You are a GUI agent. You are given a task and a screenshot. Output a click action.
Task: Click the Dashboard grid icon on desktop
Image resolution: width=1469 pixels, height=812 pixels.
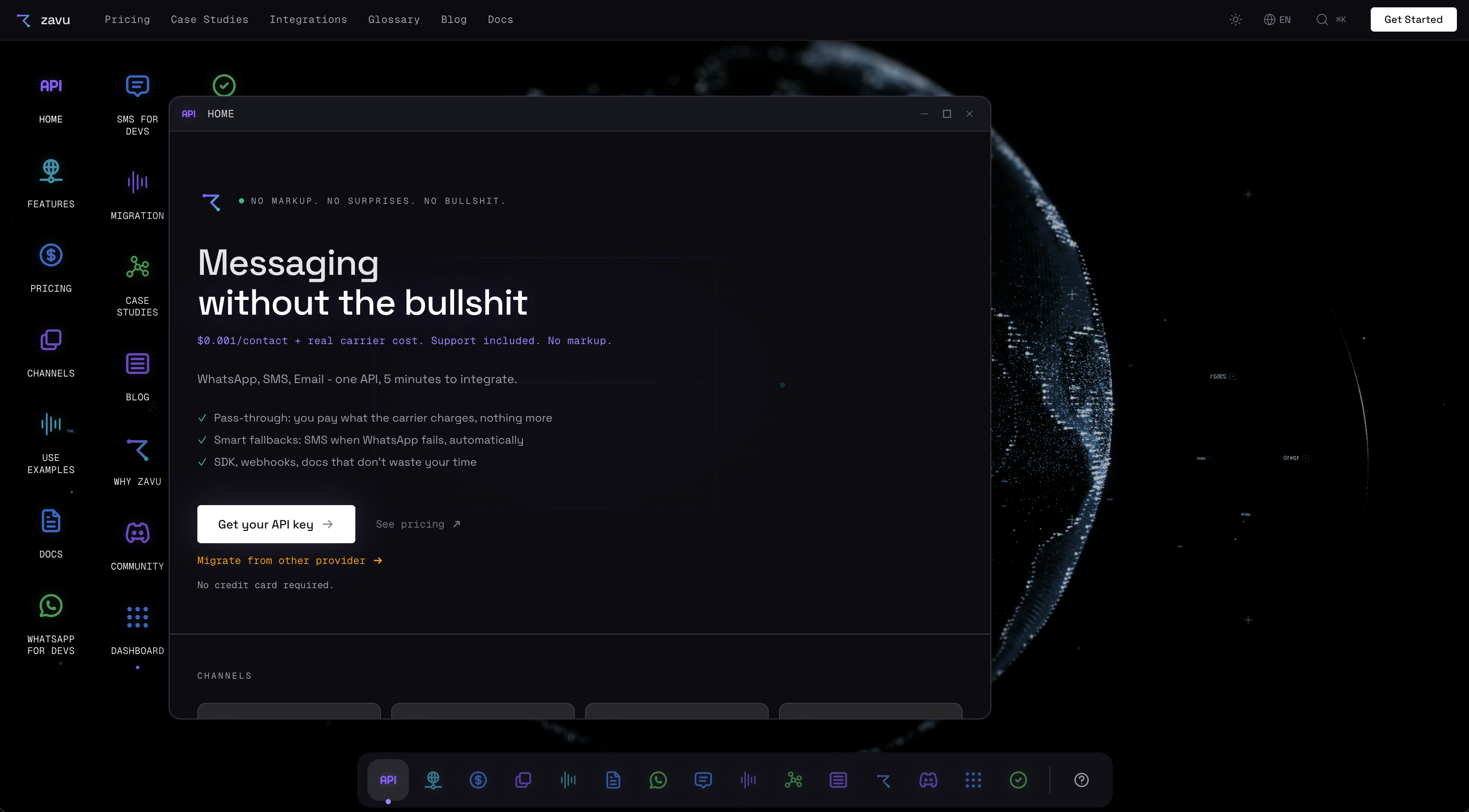point(138,618)
